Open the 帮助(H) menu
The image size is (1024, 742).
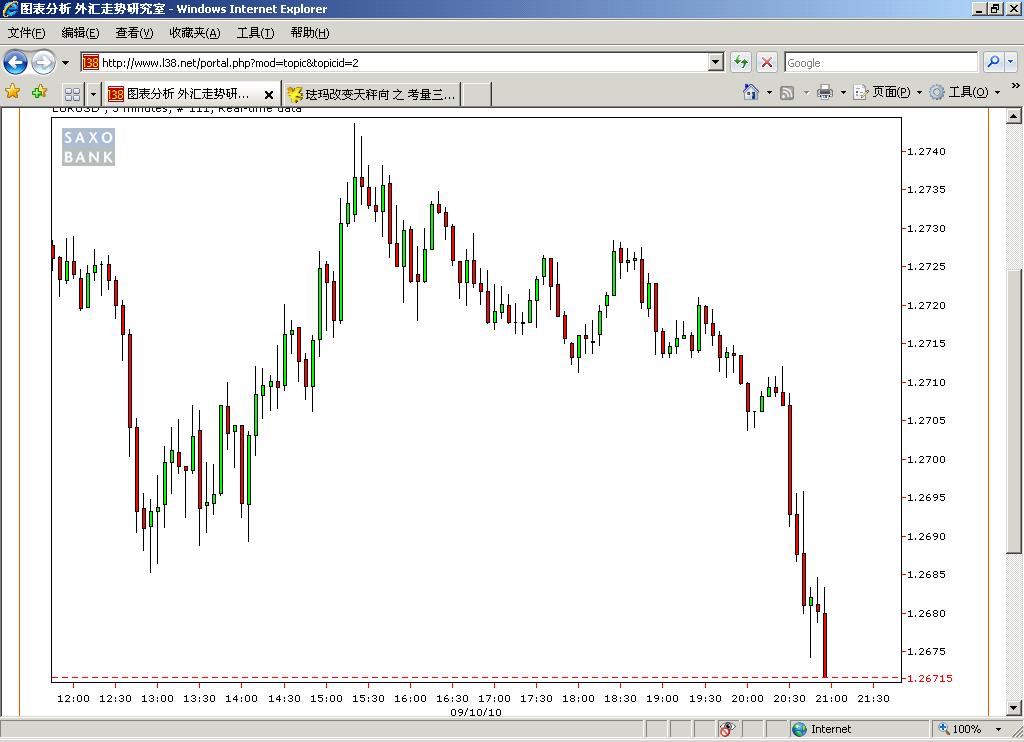(x=310, y=33)
